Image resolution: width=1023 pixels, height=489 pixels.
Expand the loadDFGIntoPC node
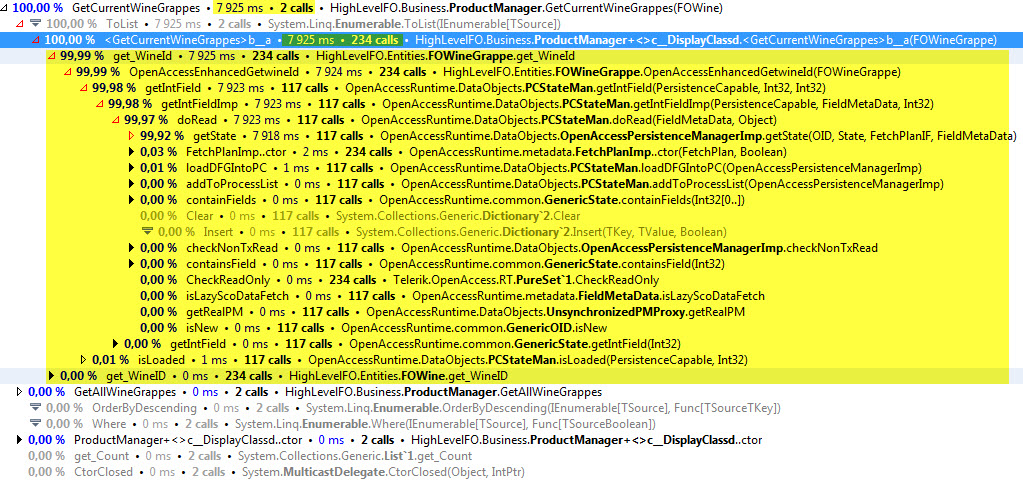(x=131, y=168)
